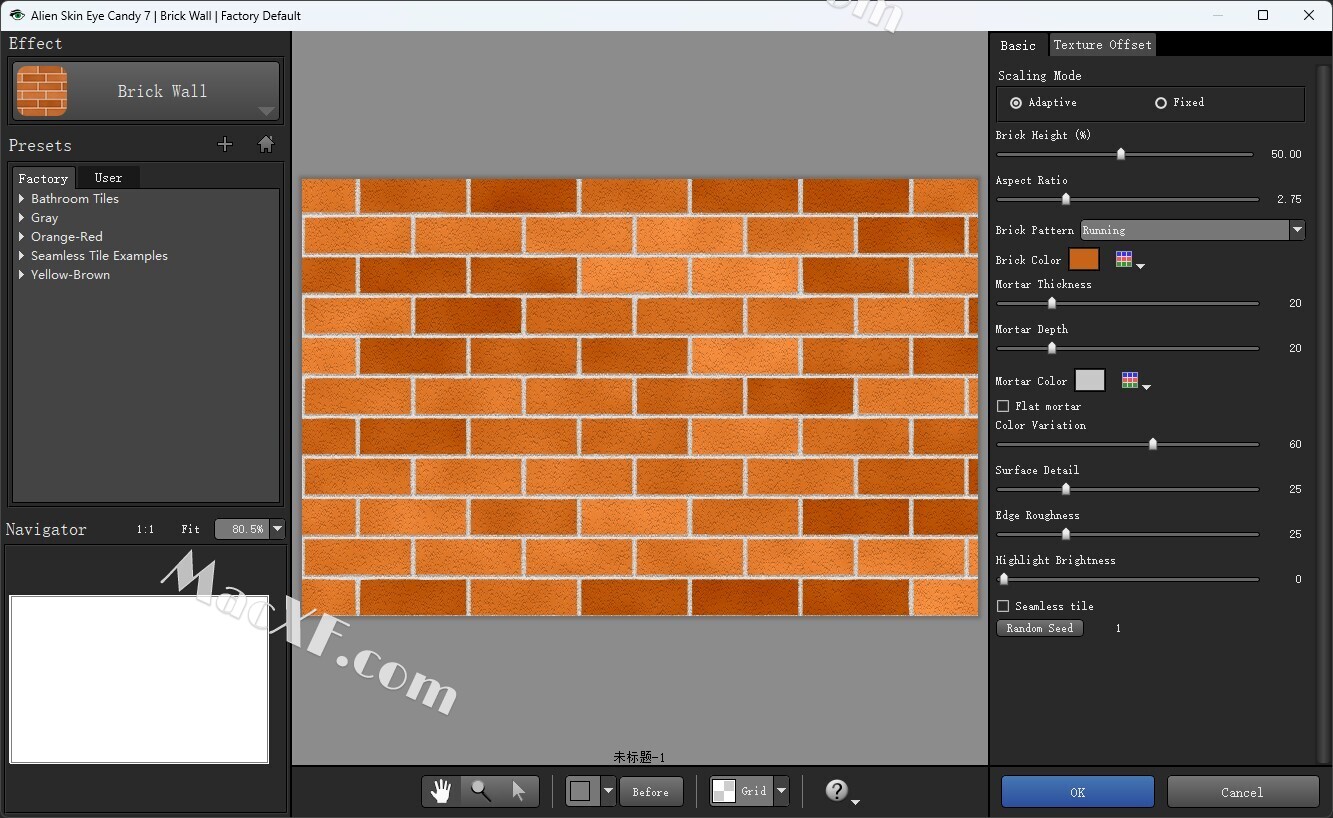Click the Brick Wall effect icon
The height and width of the screenshot is (818, 1333).
(42, 91)
